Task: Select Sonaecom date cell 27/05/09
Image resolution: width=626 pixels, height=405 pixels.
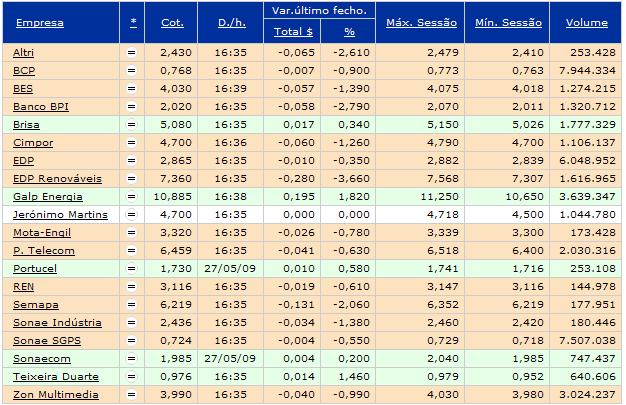Action: click(x=230, y=358)
